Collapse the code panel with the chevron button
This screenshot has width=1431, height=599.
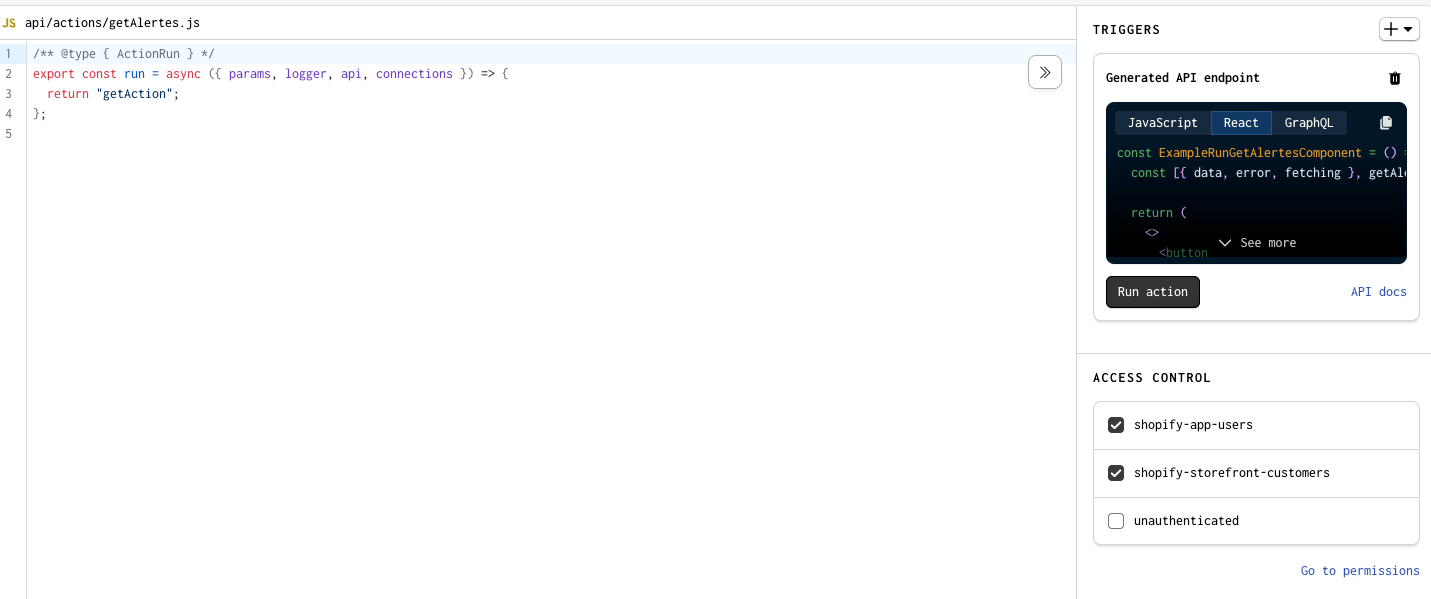point(1044,72)
